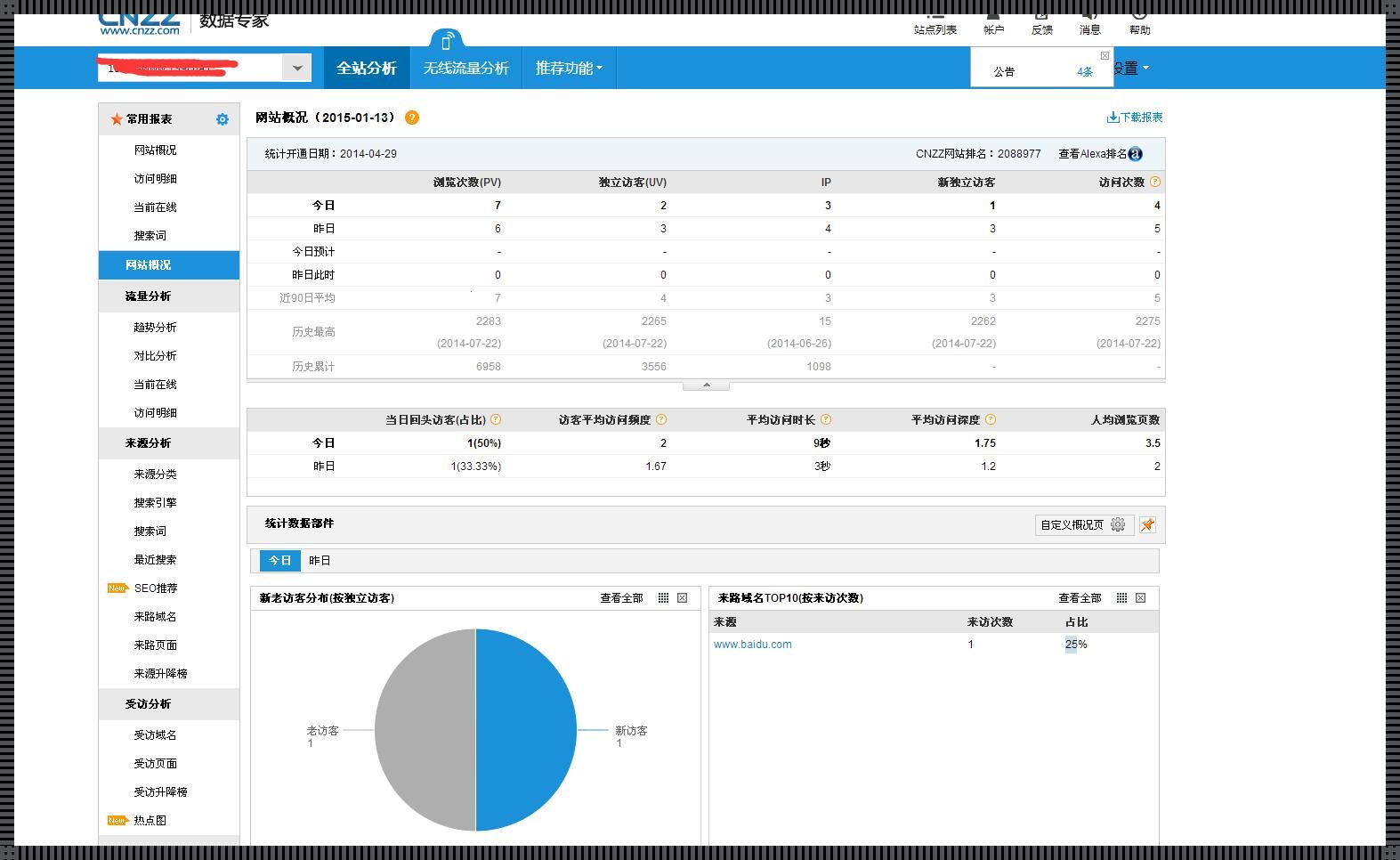Screen dimensions: 1400x860
Task: Open 受访域名 in the sidebar
Action: tap(156, 735)
